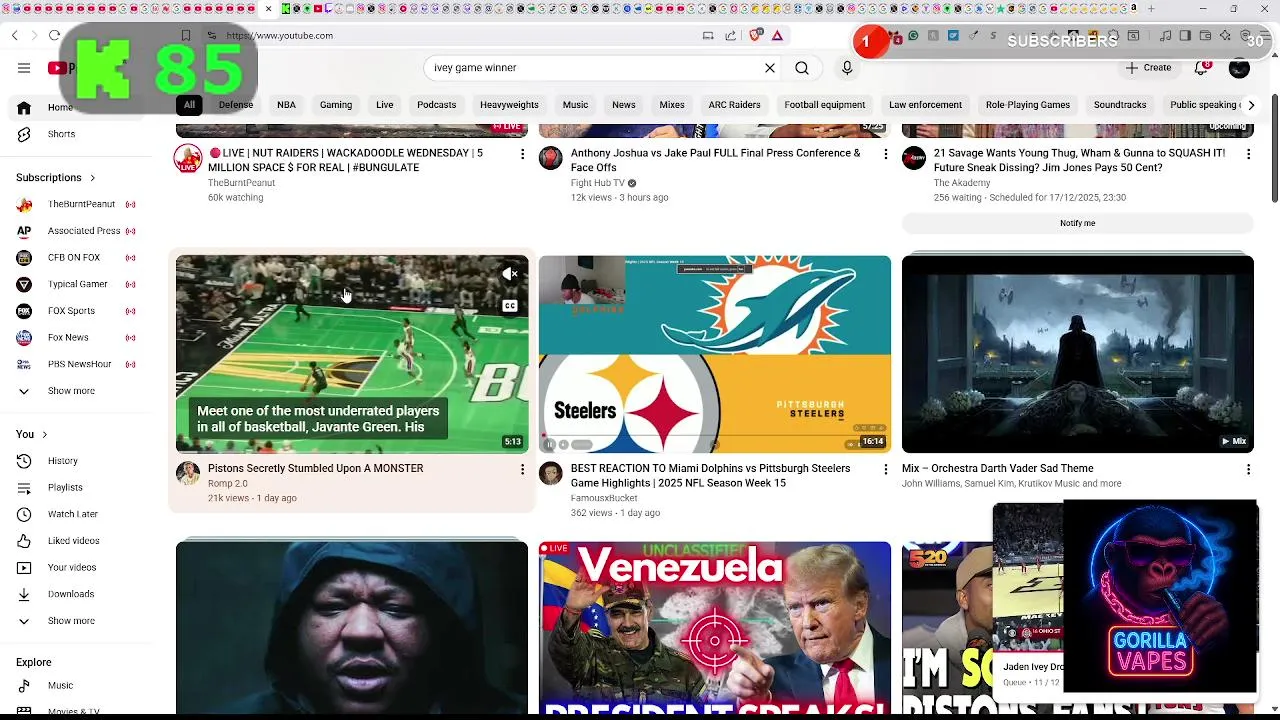Image resolution: width=1280 pixels, height=720 pixels.
Task: Open Dolphins vs Steelers reaction thumbnail
Action: pos(714,354)
